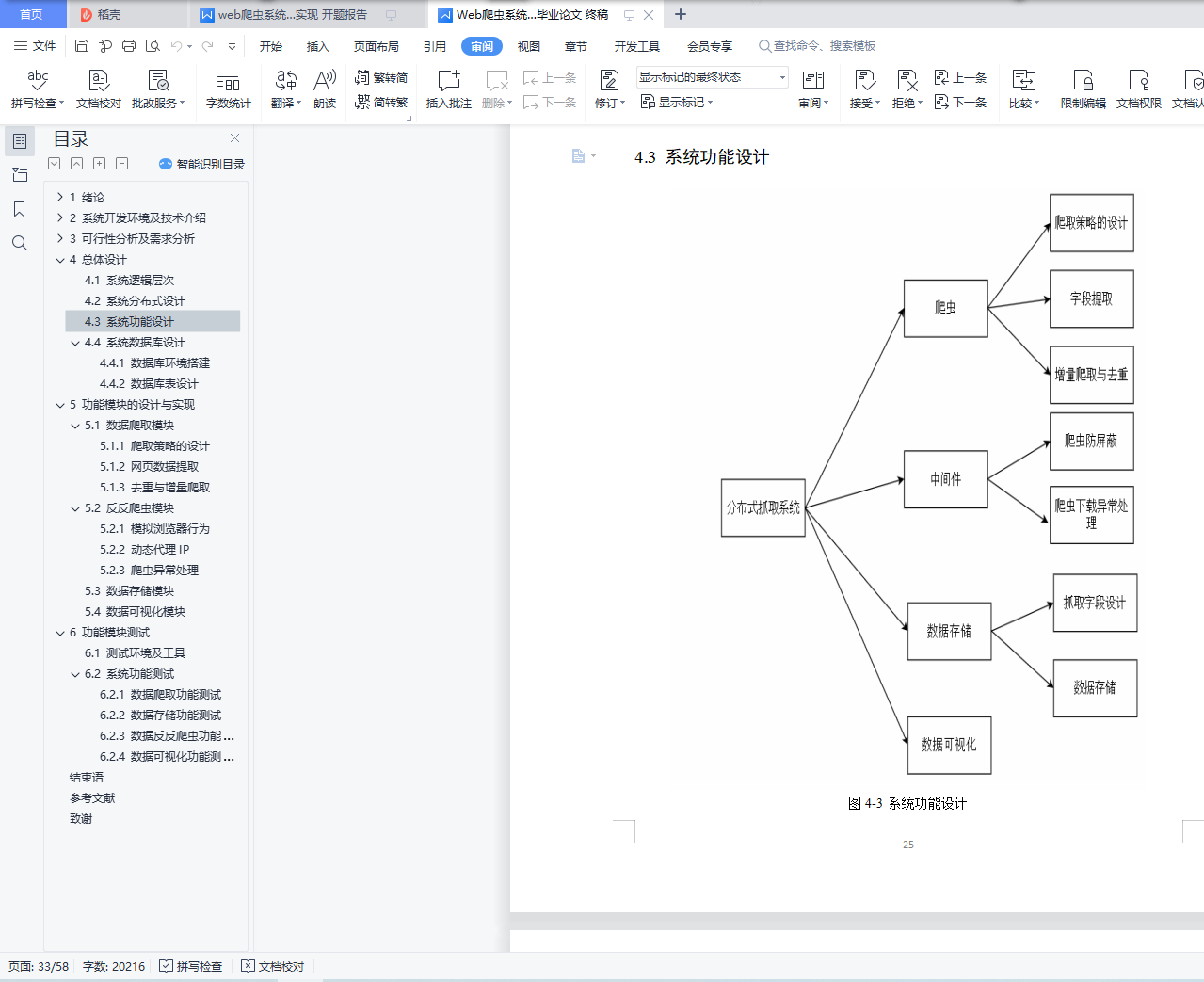1204x982 pixels.
Task: Open the 会员专享 ribbon tab
Action: (710, 46)
